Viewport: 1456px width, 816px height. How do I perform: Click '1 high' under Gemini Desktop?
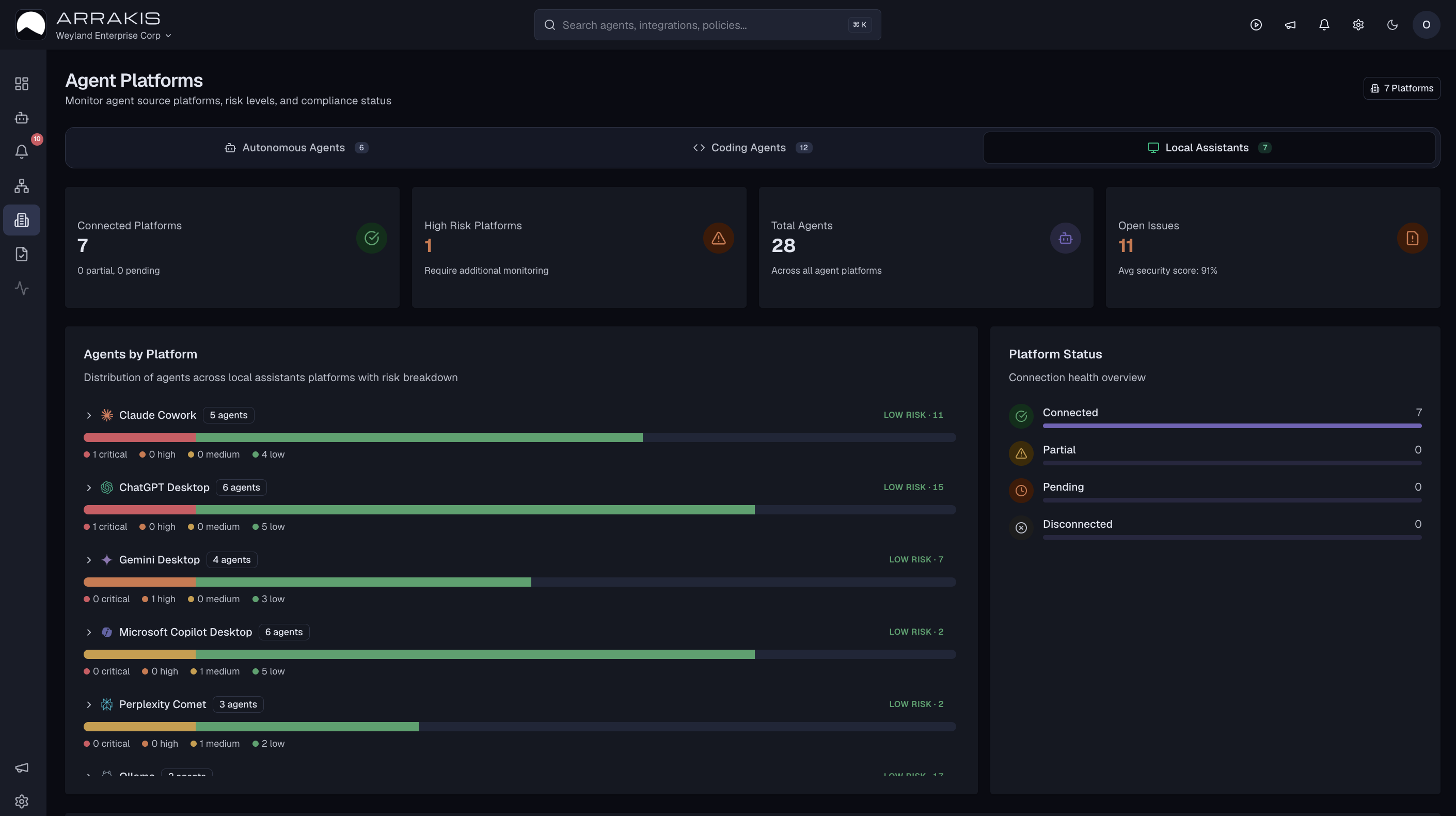click(159, 600)
